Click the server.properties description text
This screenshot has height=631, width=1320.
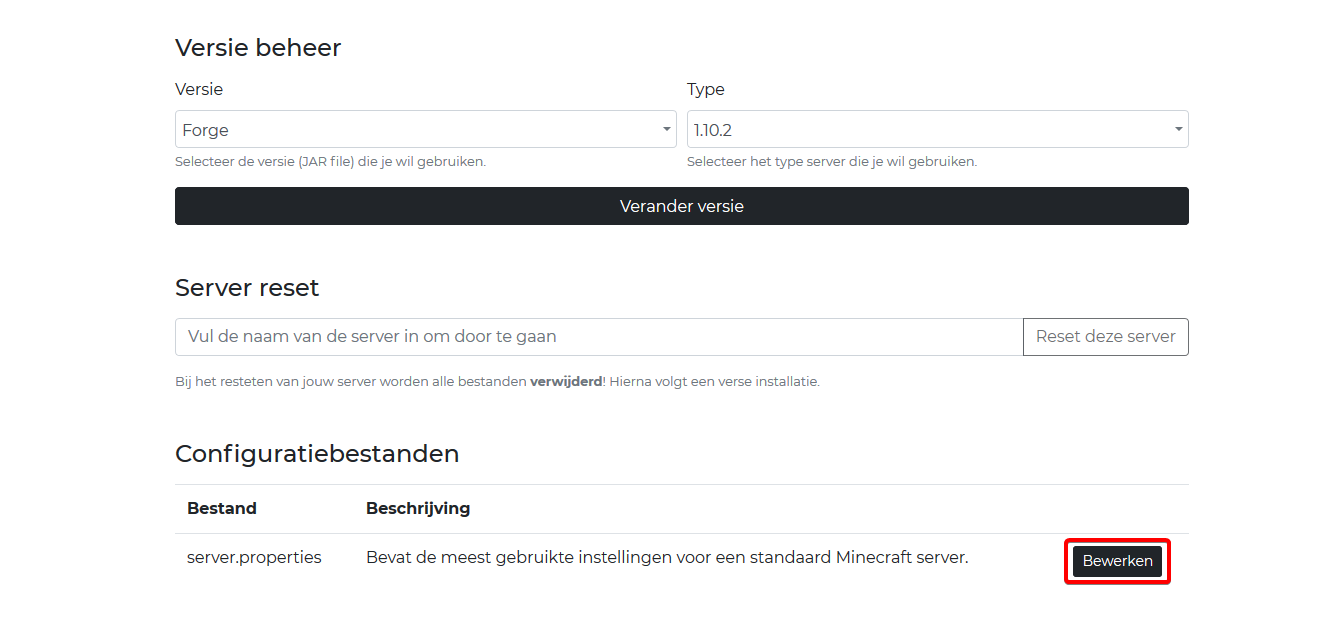coord(667,558)
